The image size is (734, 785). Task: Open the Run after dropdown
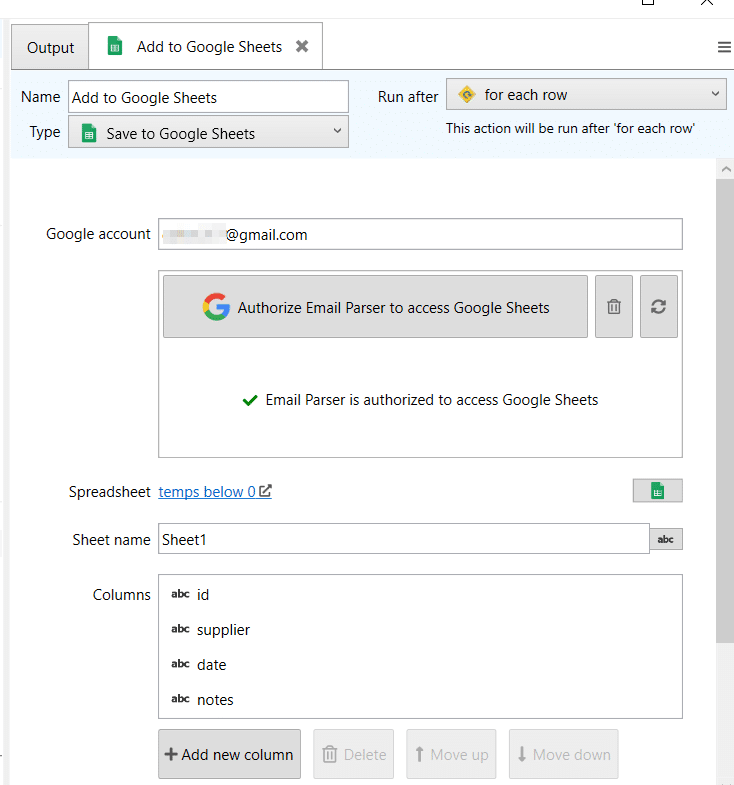click(x=586, y=94)
